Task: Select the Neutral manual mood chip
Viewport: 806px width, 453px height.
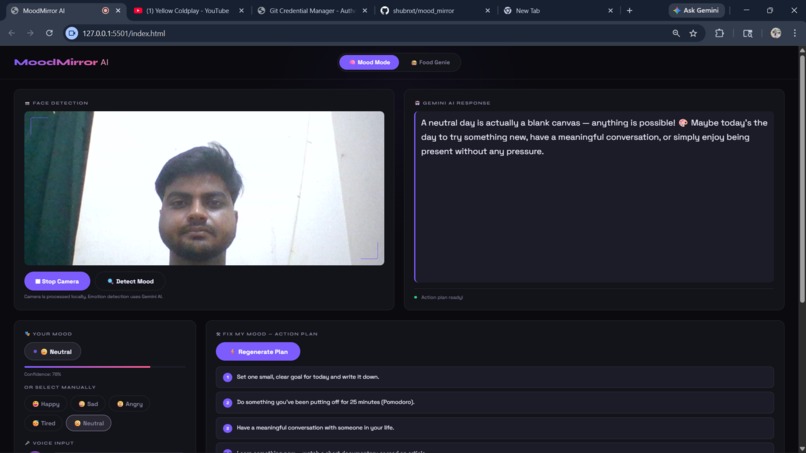Action: (88, 423)
